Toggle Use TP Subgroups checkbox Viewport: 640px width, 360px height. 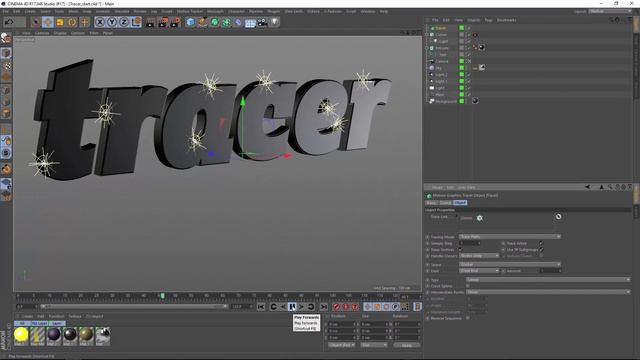[x=541, y=249]
